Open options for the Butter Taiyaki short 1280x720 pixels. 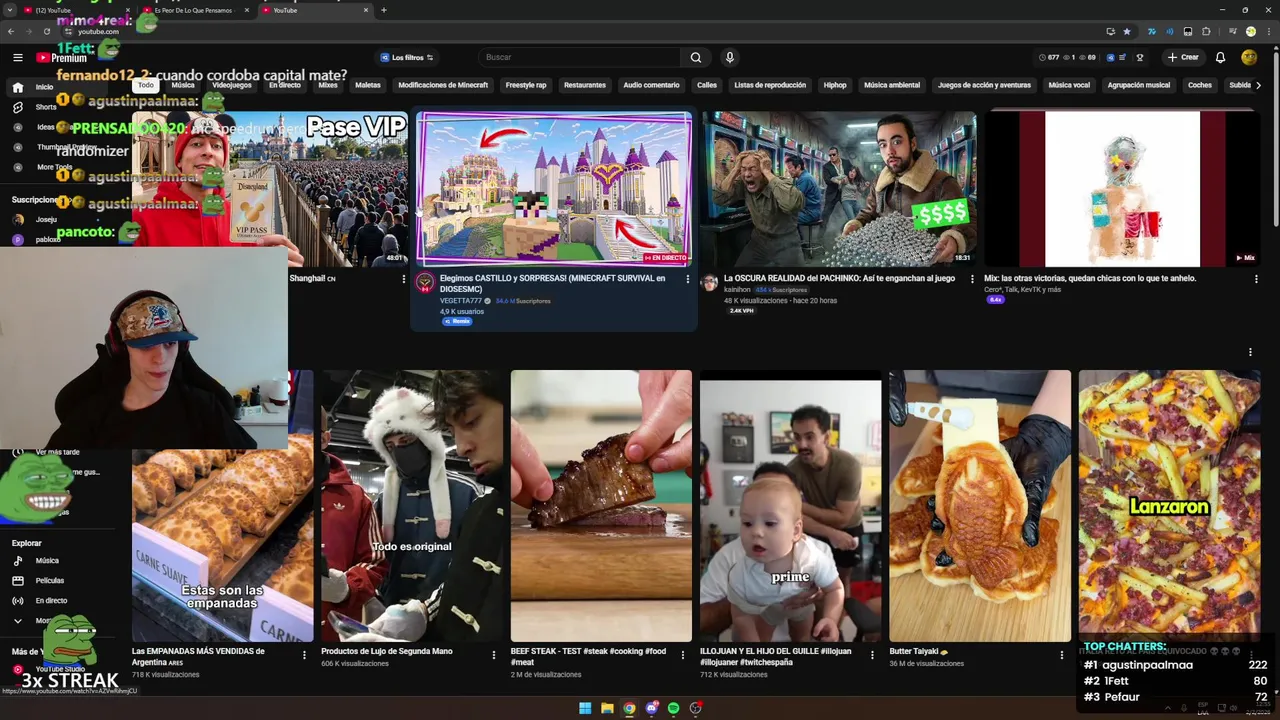pyautogui.click(x=1062, y=655)
